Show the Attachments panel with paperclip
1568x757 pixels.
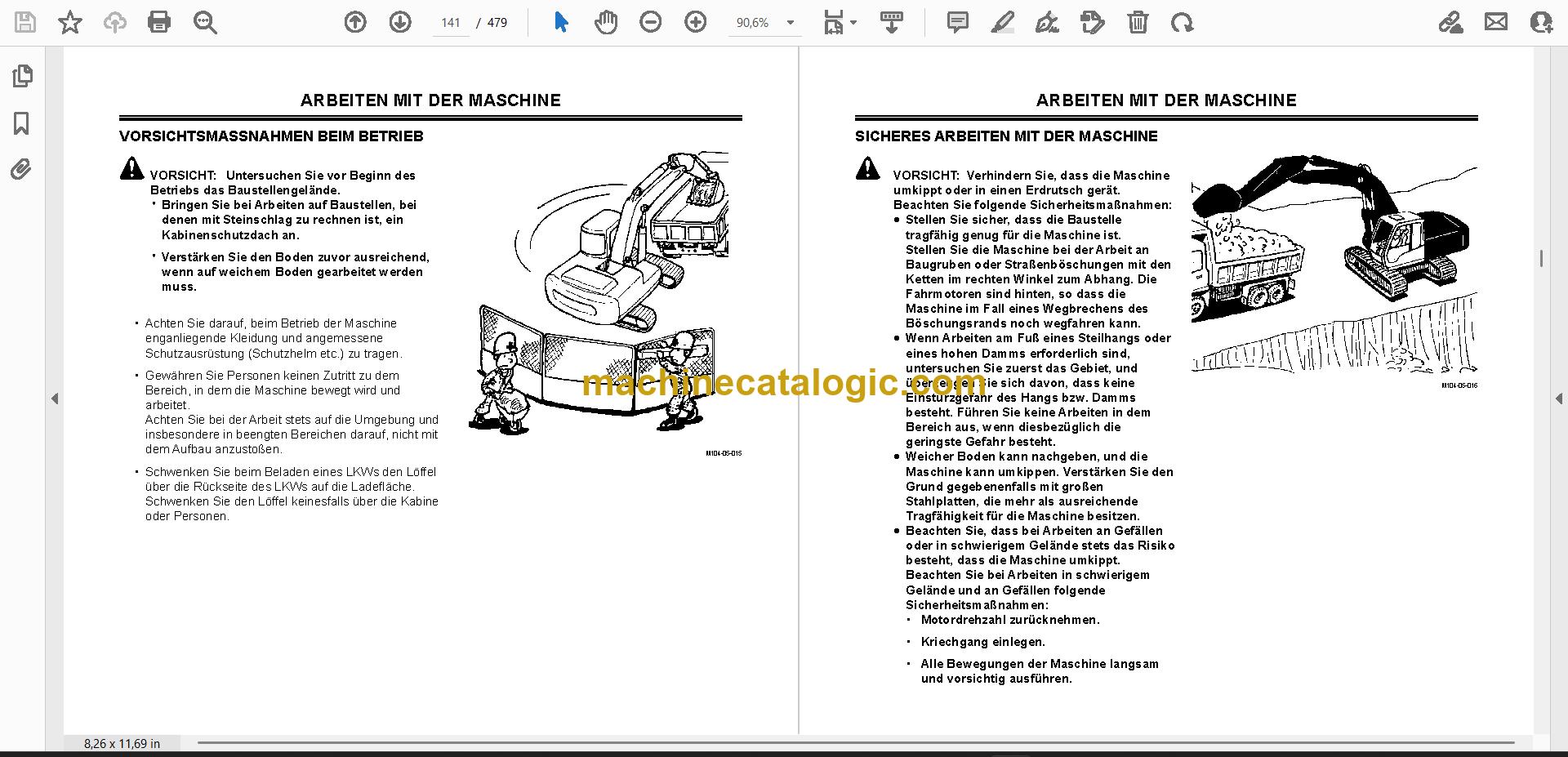[x=21, y=170]
